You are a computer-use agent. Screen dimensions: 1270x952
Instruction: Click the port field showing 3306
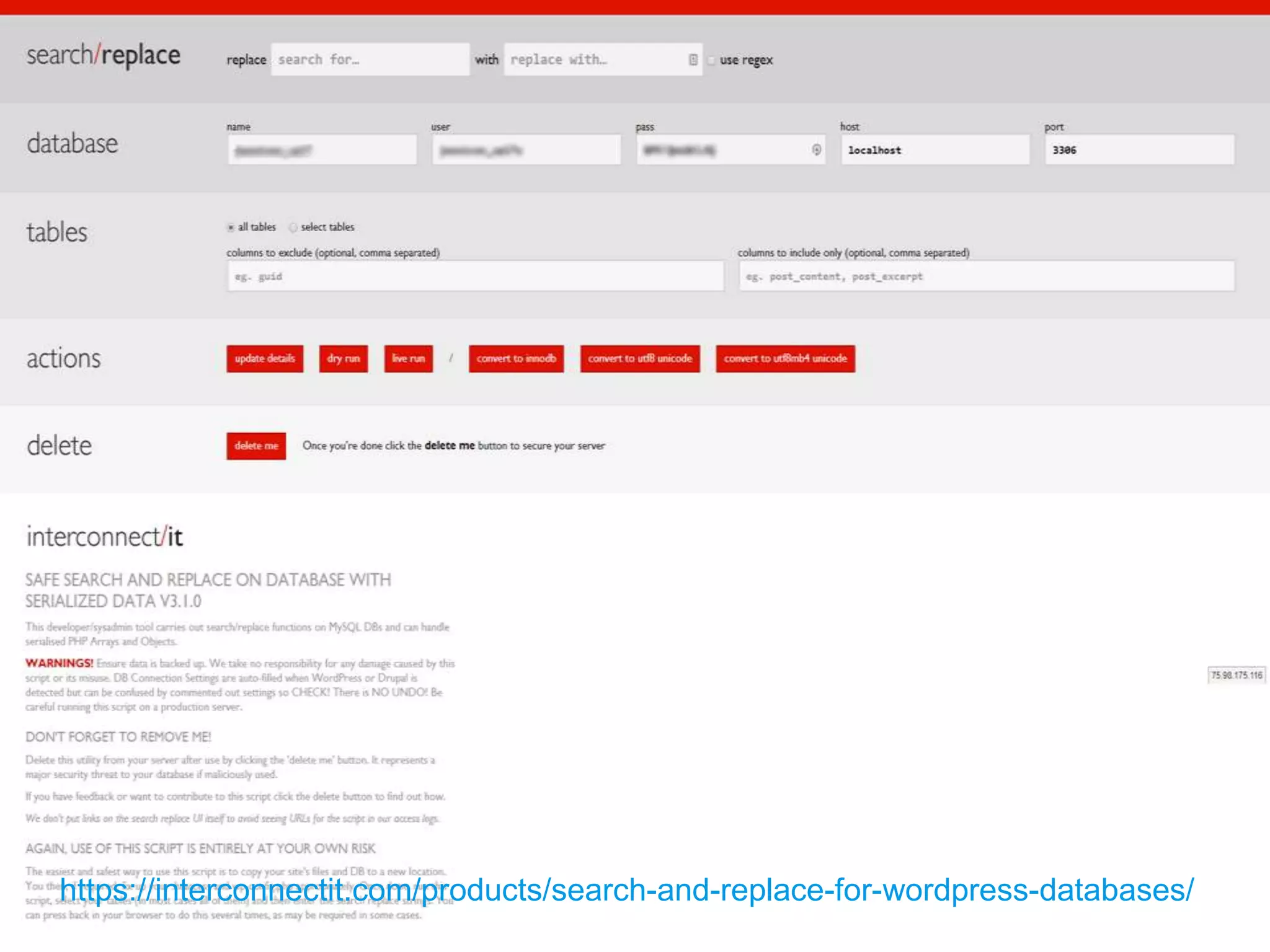coord(1140,150)
